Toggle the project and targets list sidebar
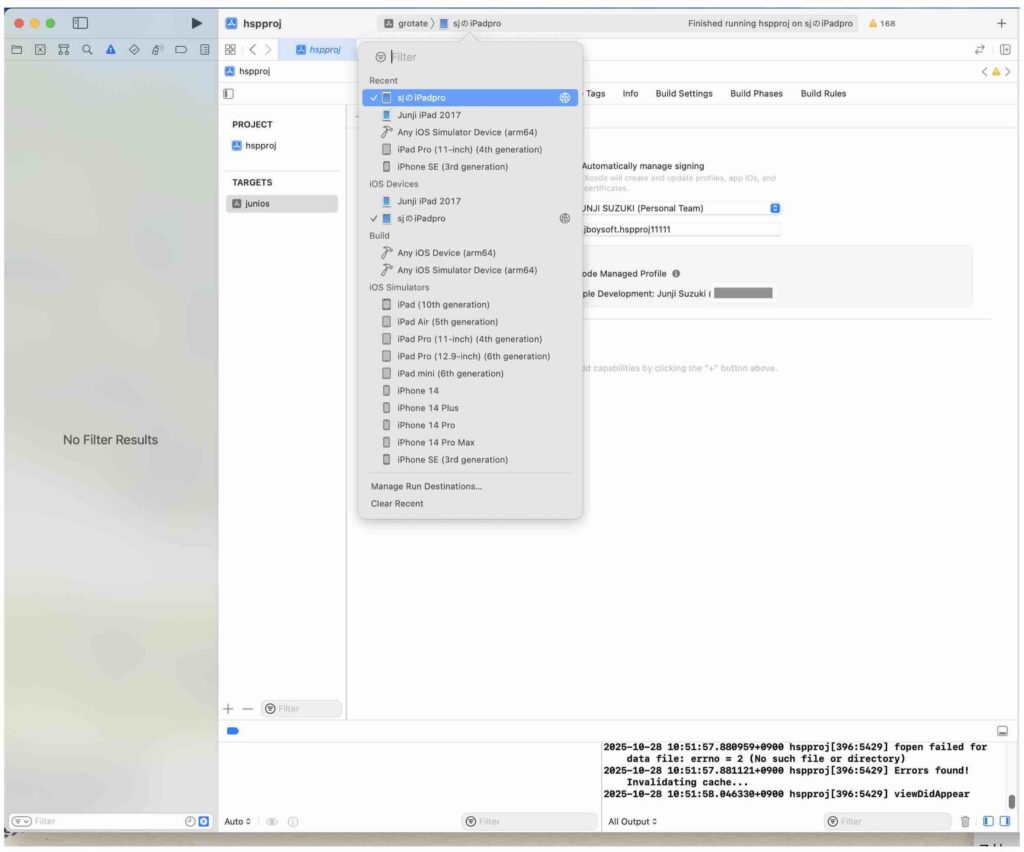This screenshot has width=1024, height=852. tap(229, 94)
